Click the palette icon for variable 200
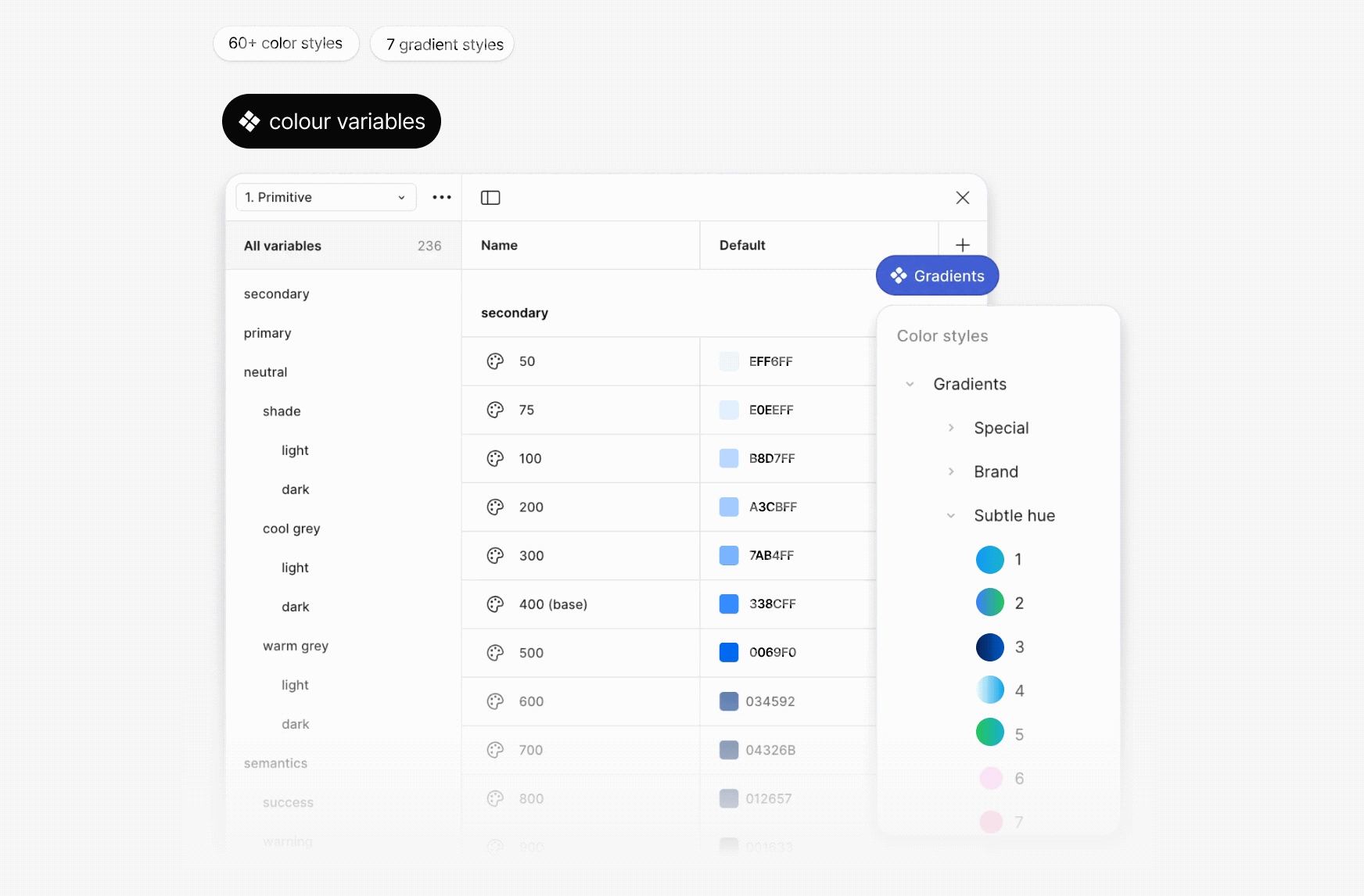This screenshot has width=1364, height=896. 495,507
